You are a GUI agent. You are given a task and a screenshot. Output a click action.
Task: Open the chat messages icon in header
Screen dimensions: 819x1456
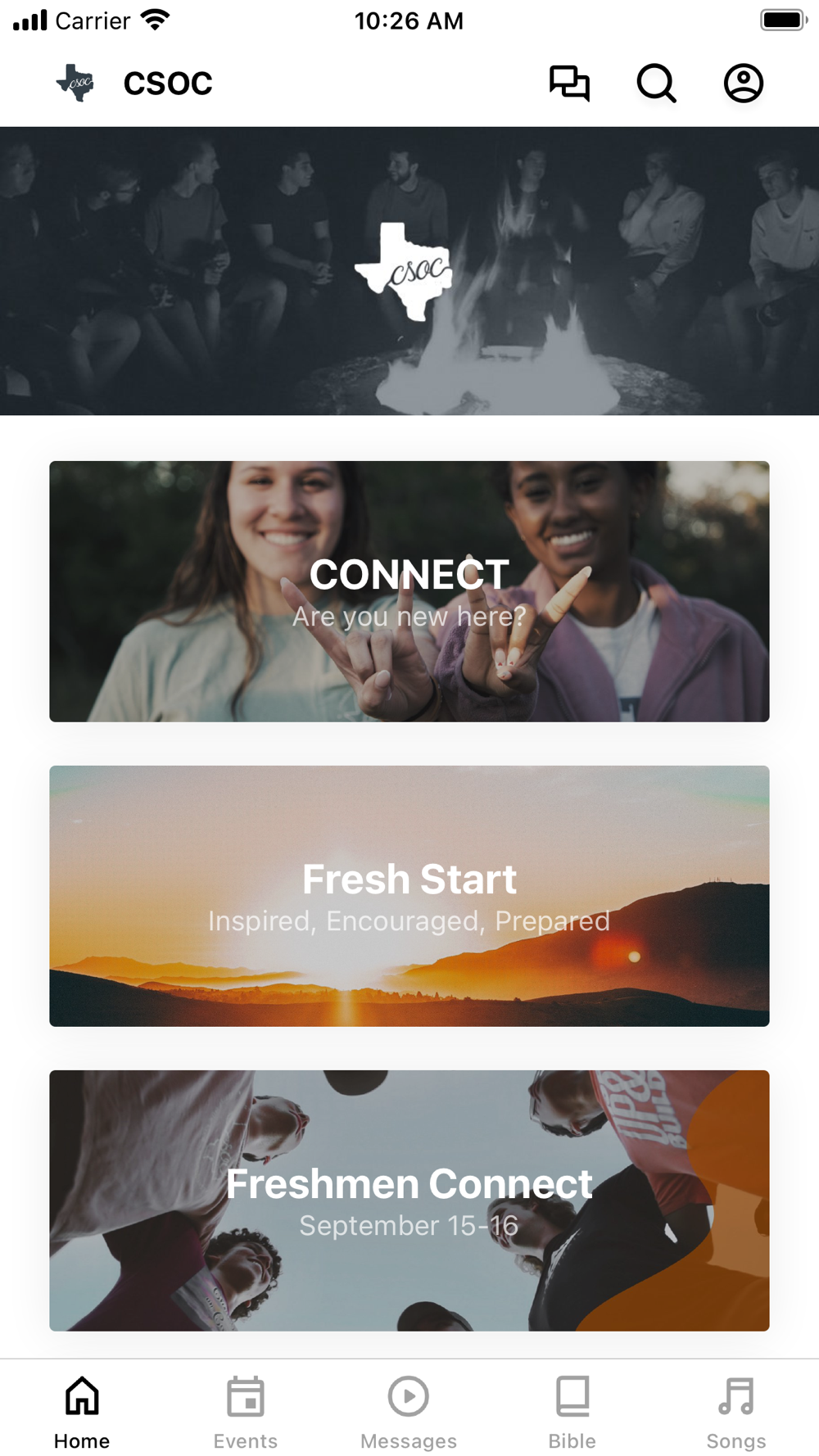(x=569, y=83)
